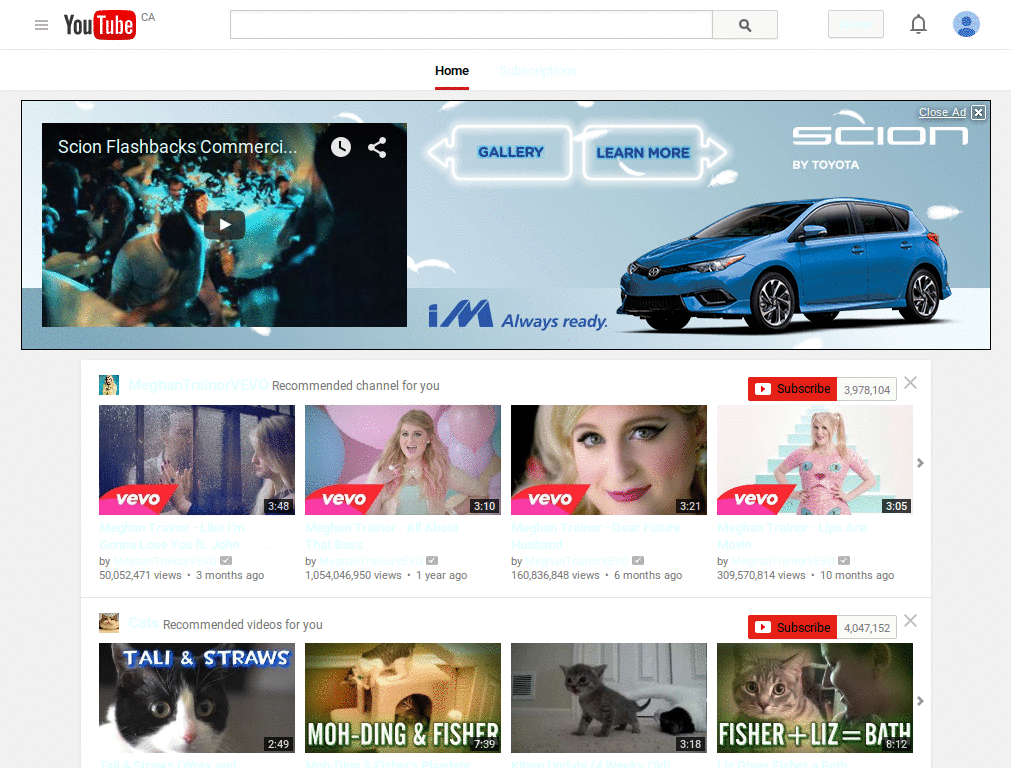Dismiss MeghanTrainorVEVO recommendation section
This screenshot has height=768, width=1024.
[x=910, y=383]
